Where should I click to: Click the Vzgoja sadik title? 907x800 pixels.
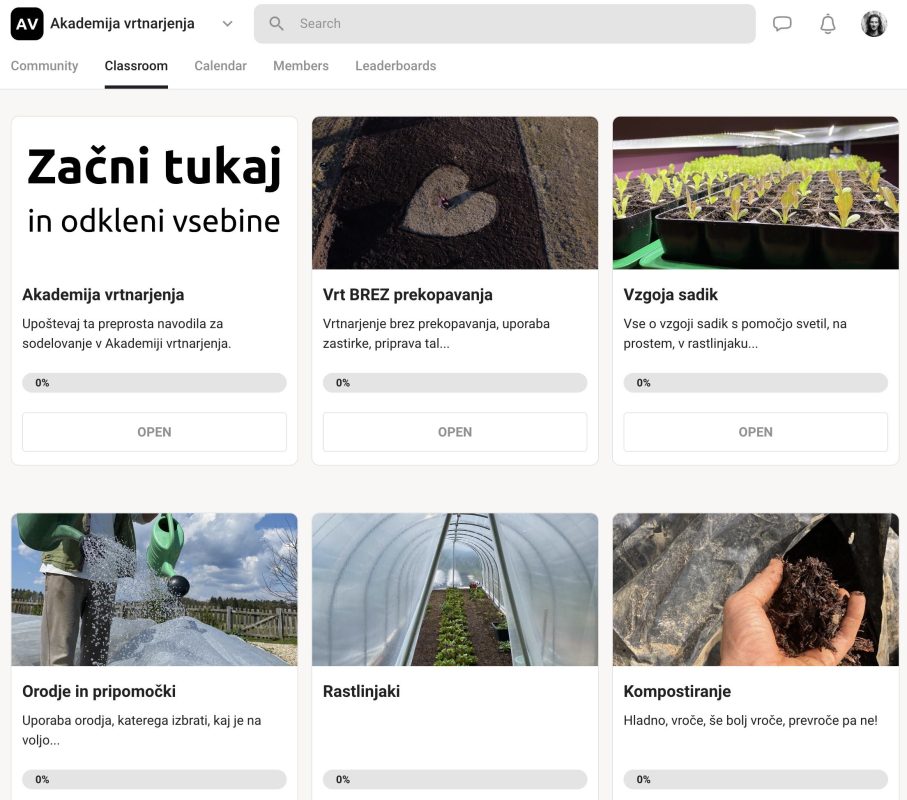click(x=670, y=295)
